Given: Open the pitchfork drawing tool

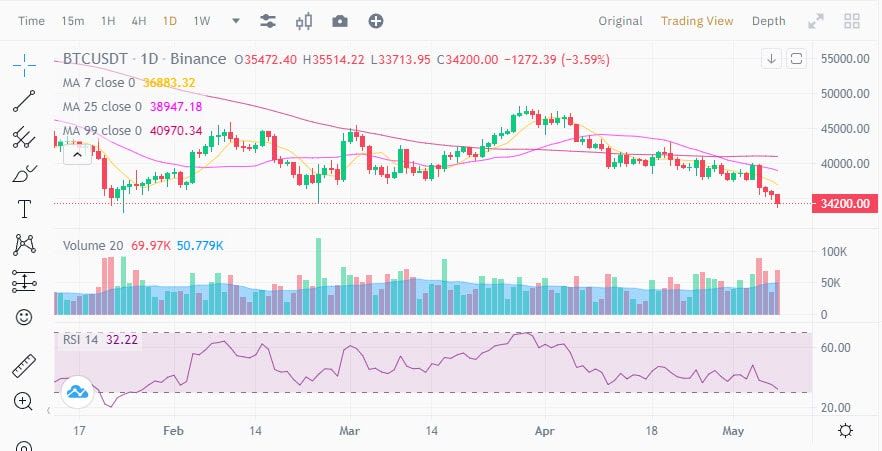Looking at the screenshot, I should [24, 137].
